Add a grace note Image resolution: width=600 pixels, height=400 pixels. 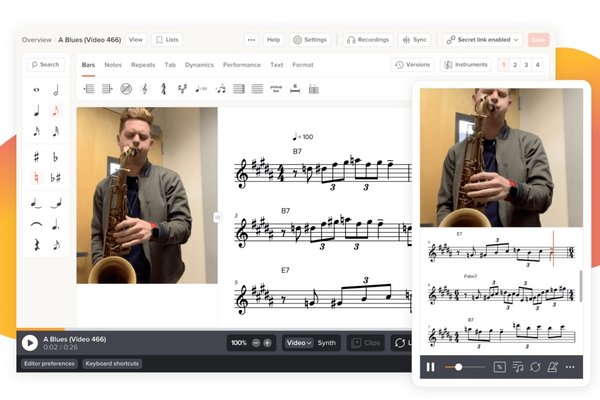(x=56, y=245)
